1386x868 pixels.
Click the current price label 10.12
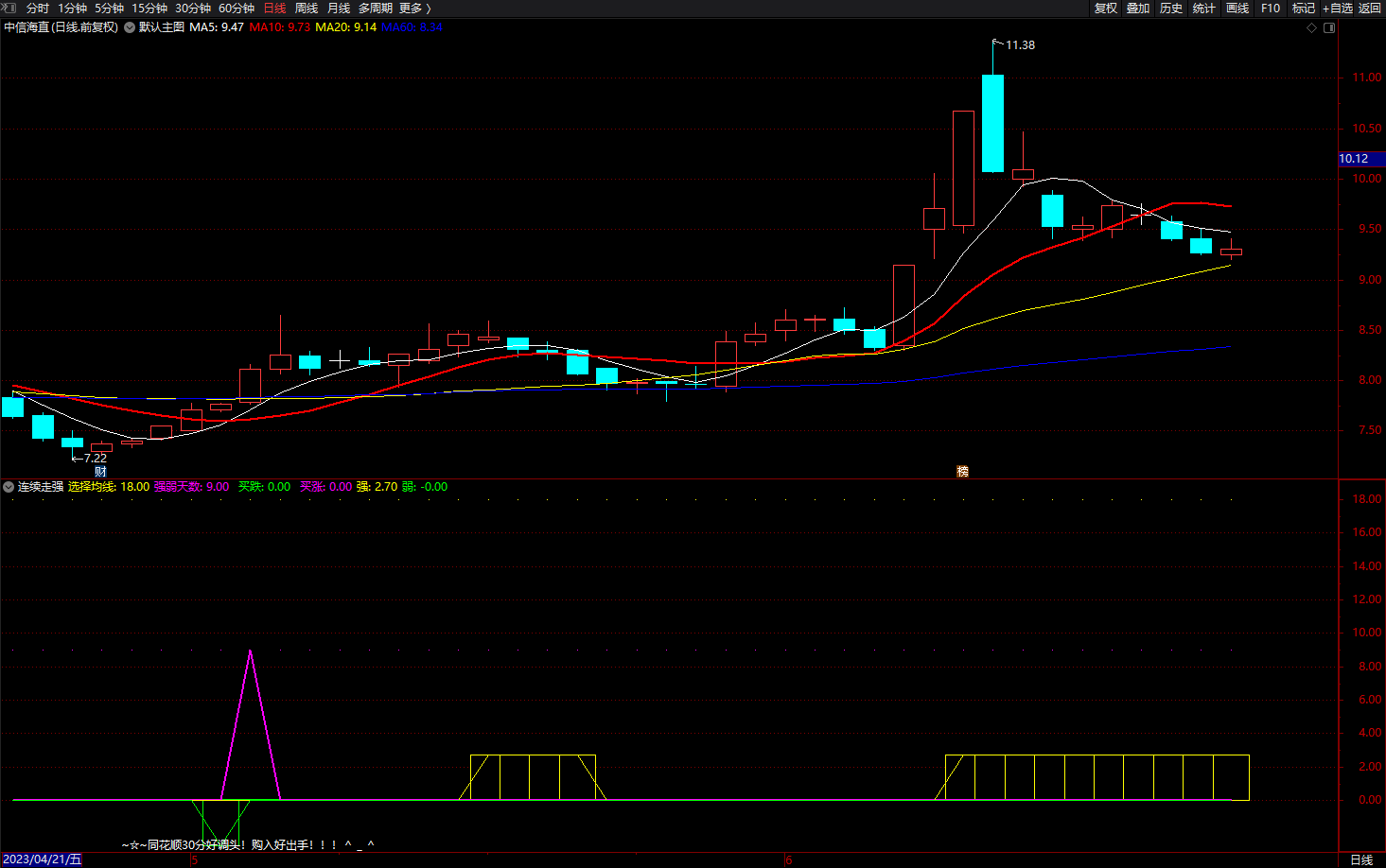(1361, 159)
